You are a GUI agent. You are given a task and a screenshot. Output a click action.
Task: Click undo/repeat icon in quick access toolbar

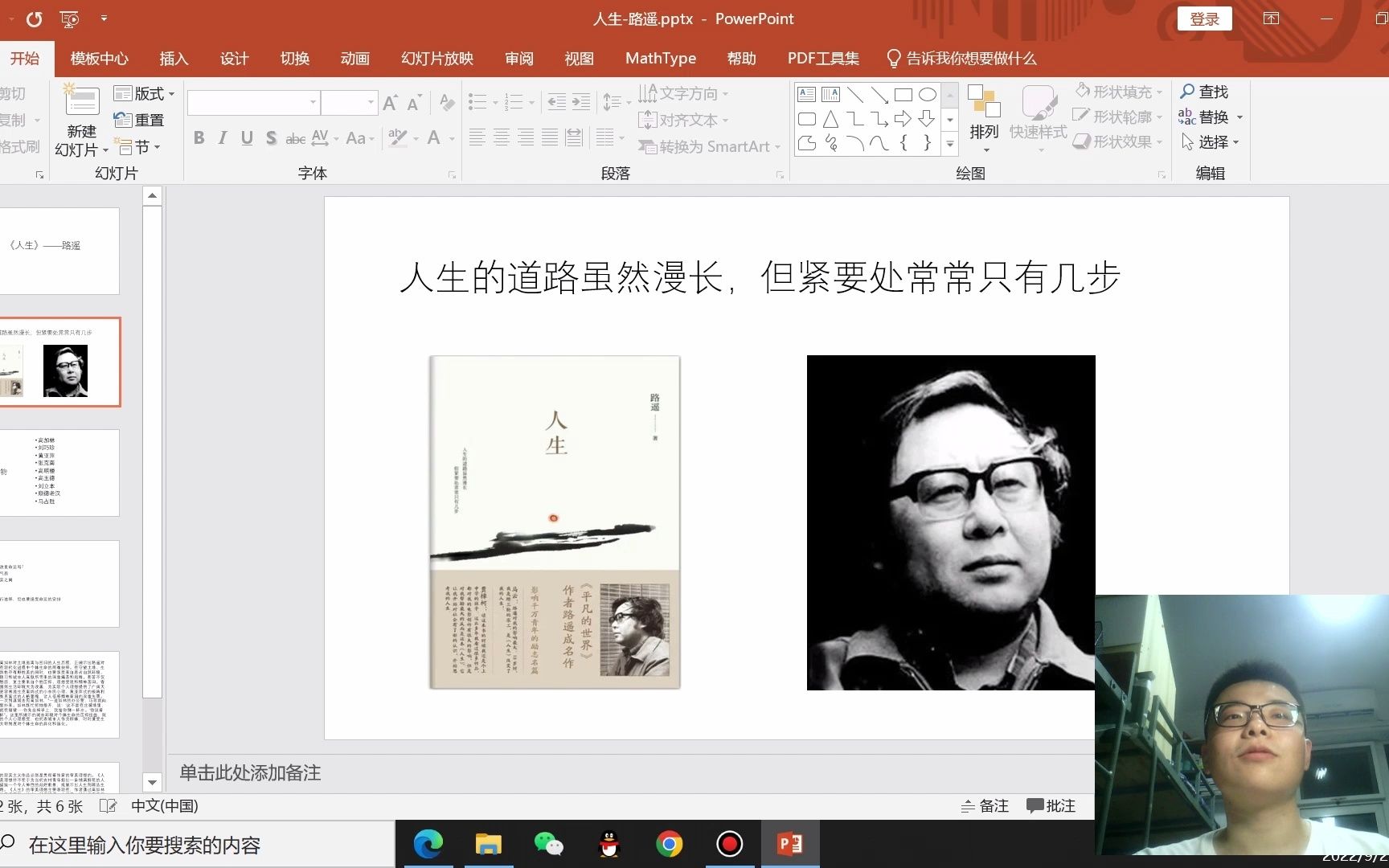[x=34, y=18]
